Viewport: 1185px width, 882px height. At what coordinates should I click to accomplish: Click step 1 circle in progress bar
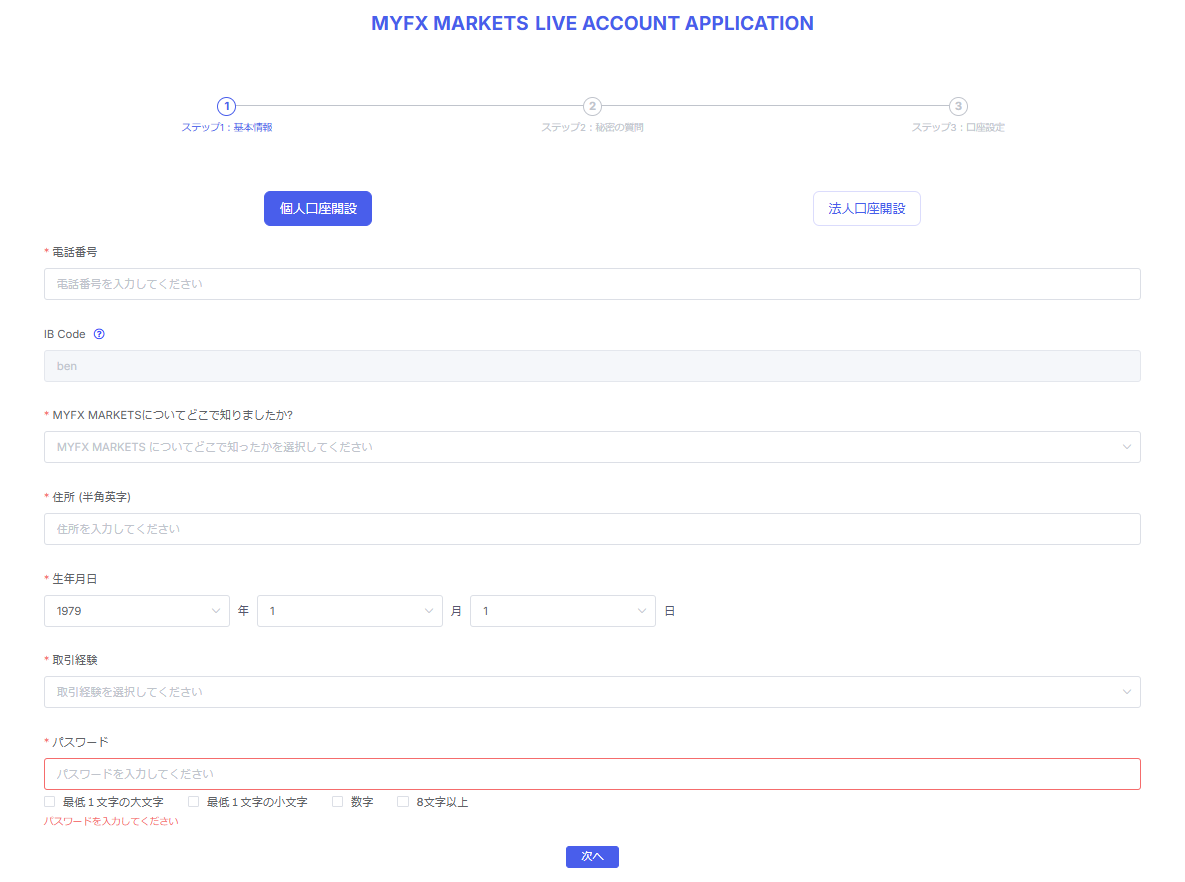coord(227,107)
